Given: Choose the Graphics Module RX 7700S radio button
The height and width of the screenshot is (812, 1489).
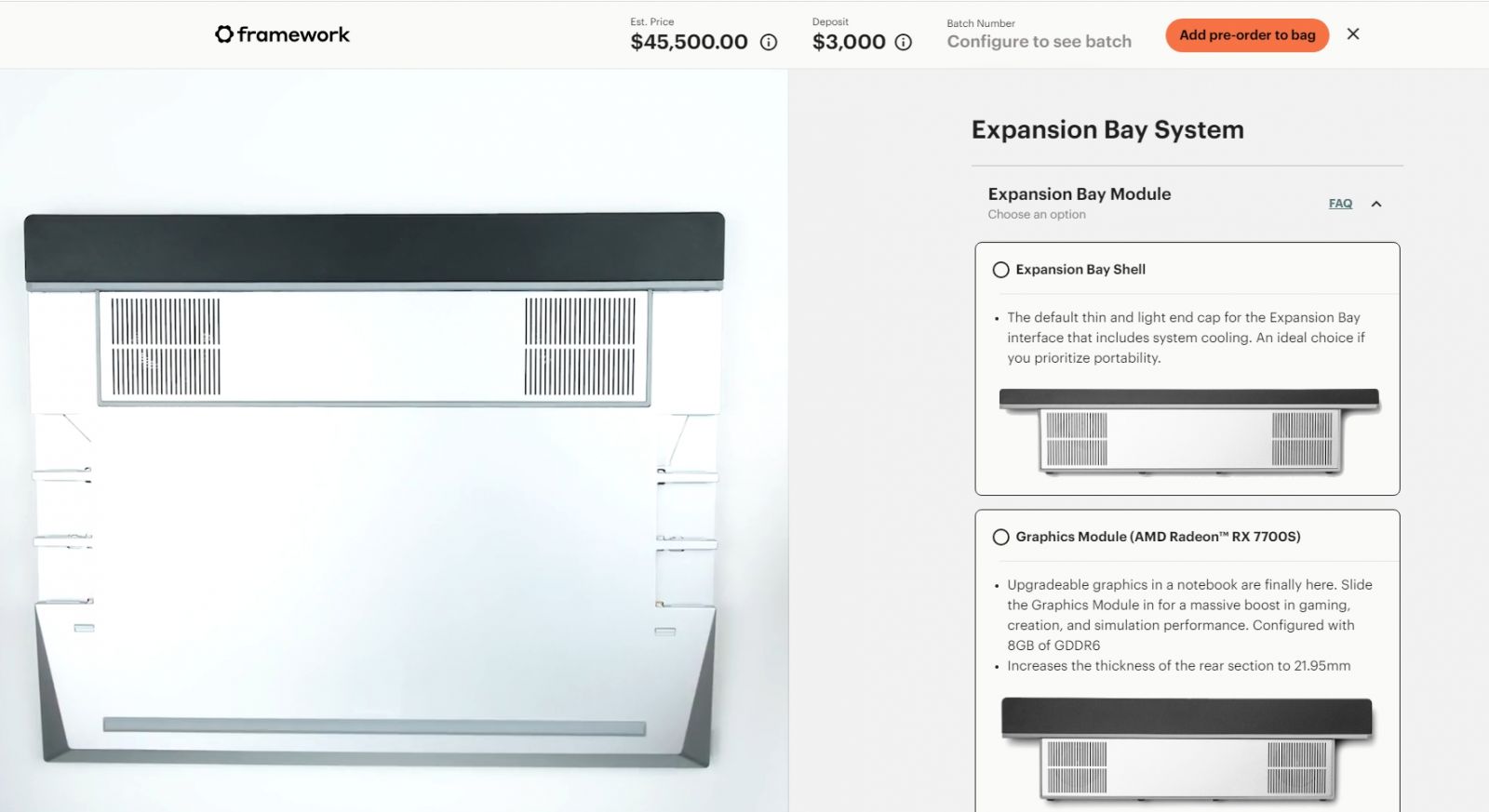Looking at the screenshot, I should coord(1001,537).
